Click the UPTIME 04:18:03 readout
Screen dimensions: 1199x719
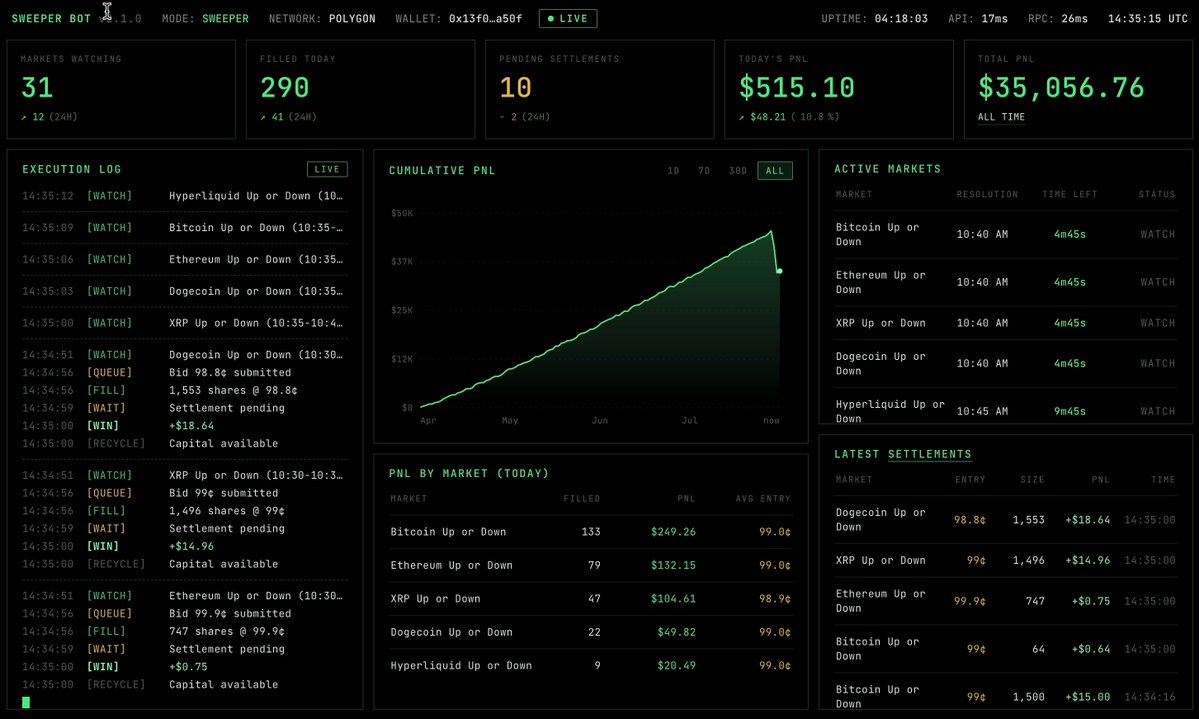click(x=875, y=18)
